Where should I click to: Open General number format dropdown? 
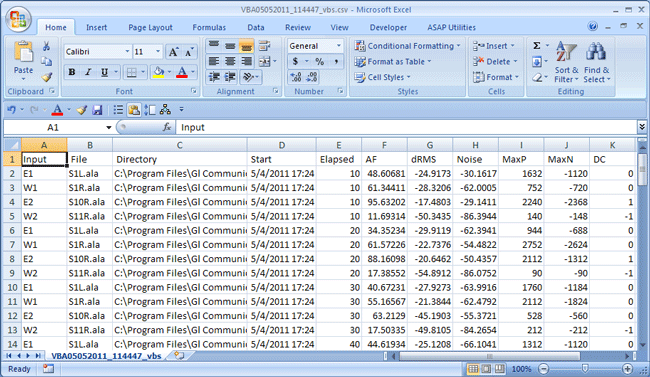coord(339,46)
